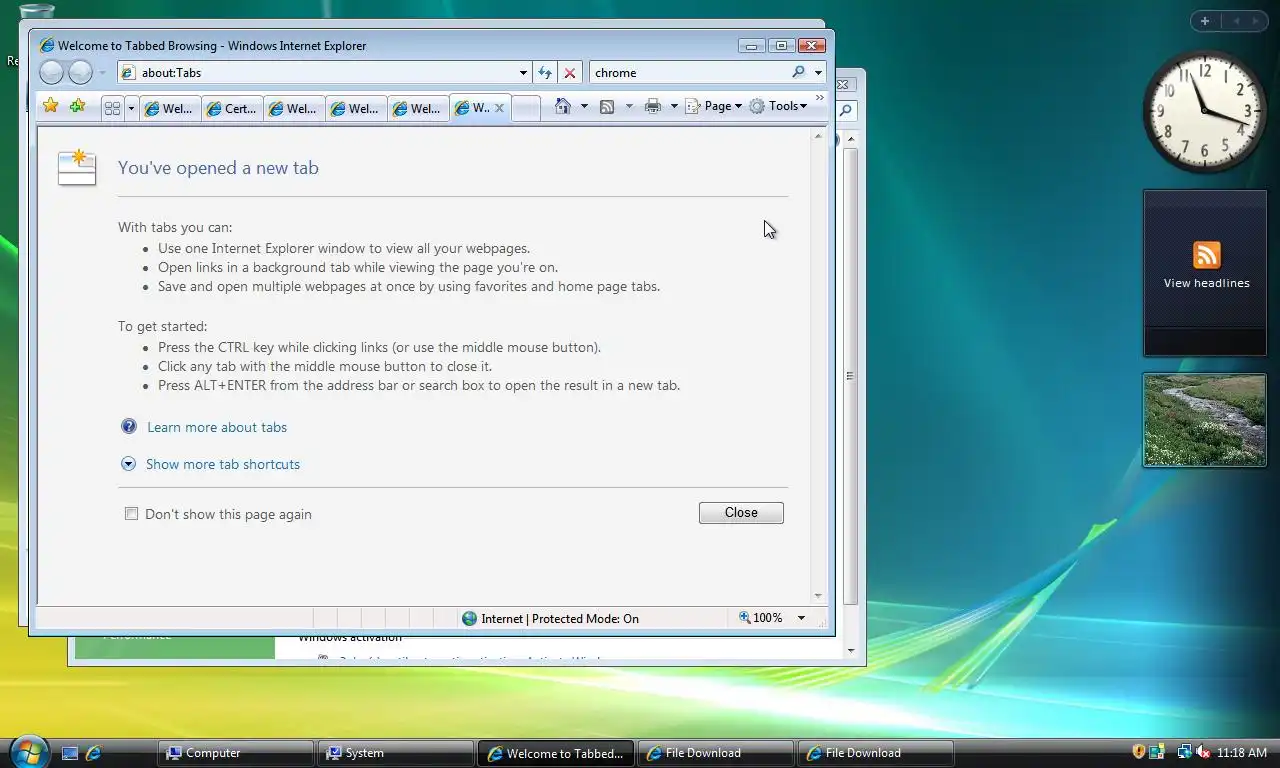Viewport: 1280px width, 768px height.
Task: Open search provider options dropdown
Action: click(x=818, y=73)
